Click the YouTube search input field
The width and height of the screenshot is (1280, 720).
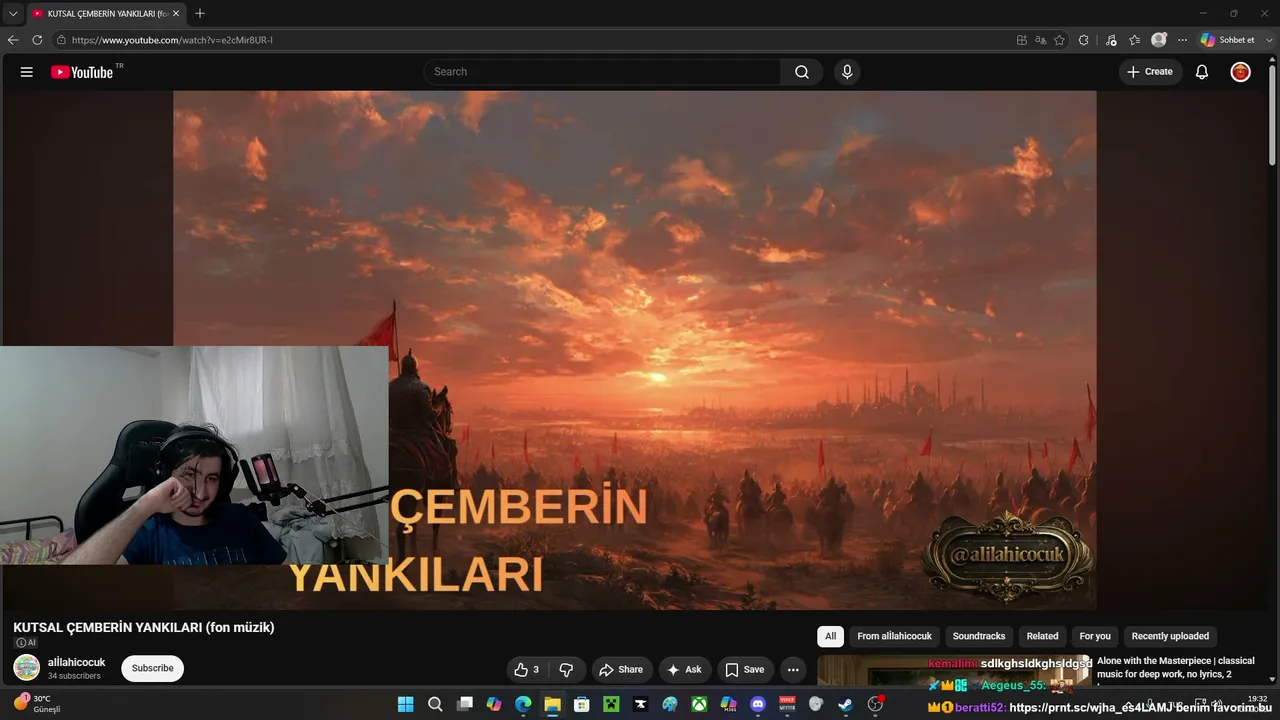[602, 72]
